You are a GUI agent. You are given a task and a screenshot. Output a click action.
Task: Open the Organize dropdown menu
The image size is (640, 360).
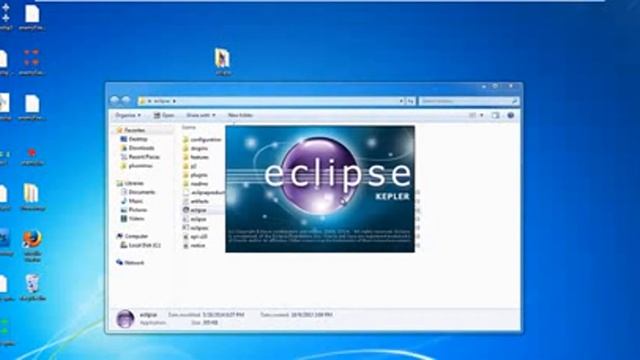click(x=128, y=116)
